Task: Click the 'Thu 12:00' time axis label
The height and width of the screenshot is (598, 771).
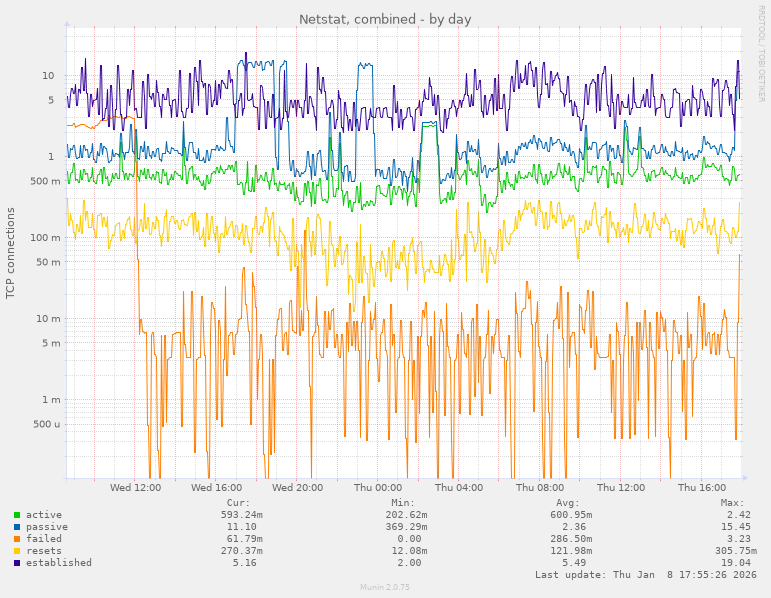Action: point(621,487)
